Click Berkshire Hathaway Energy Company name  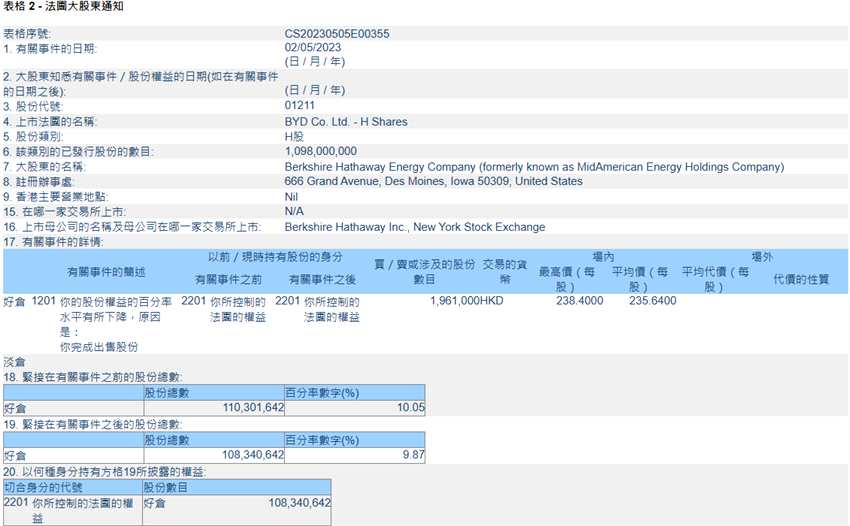tap(534, 166)
